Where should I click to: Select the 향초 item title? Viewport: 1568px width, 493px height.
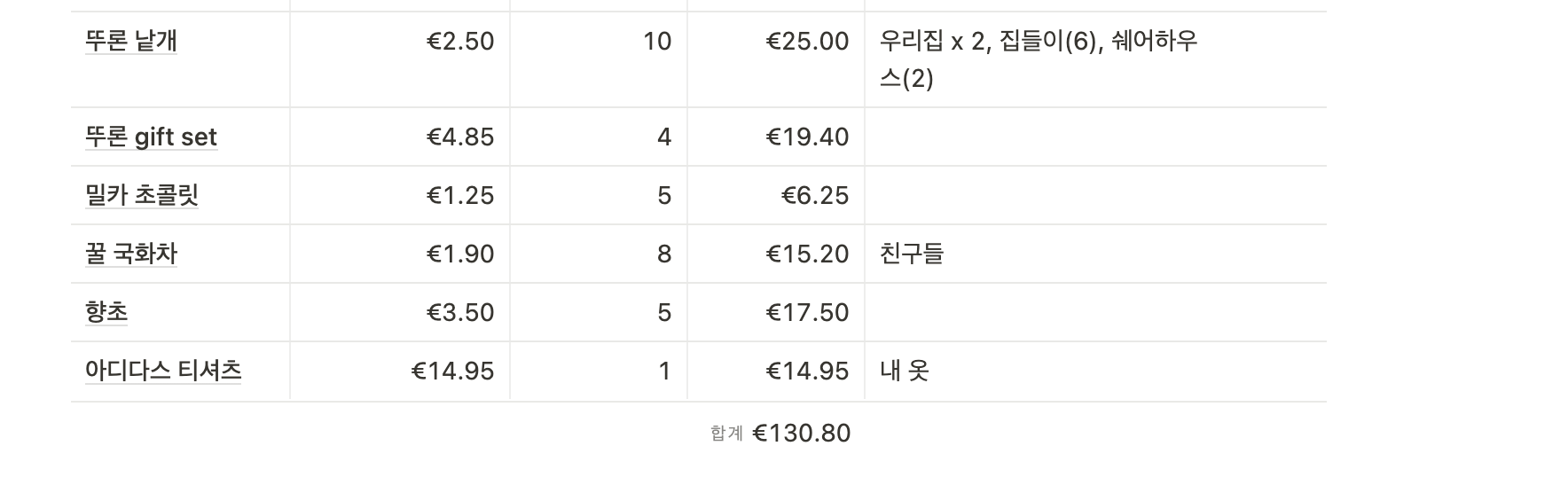(x=106, y=313)
